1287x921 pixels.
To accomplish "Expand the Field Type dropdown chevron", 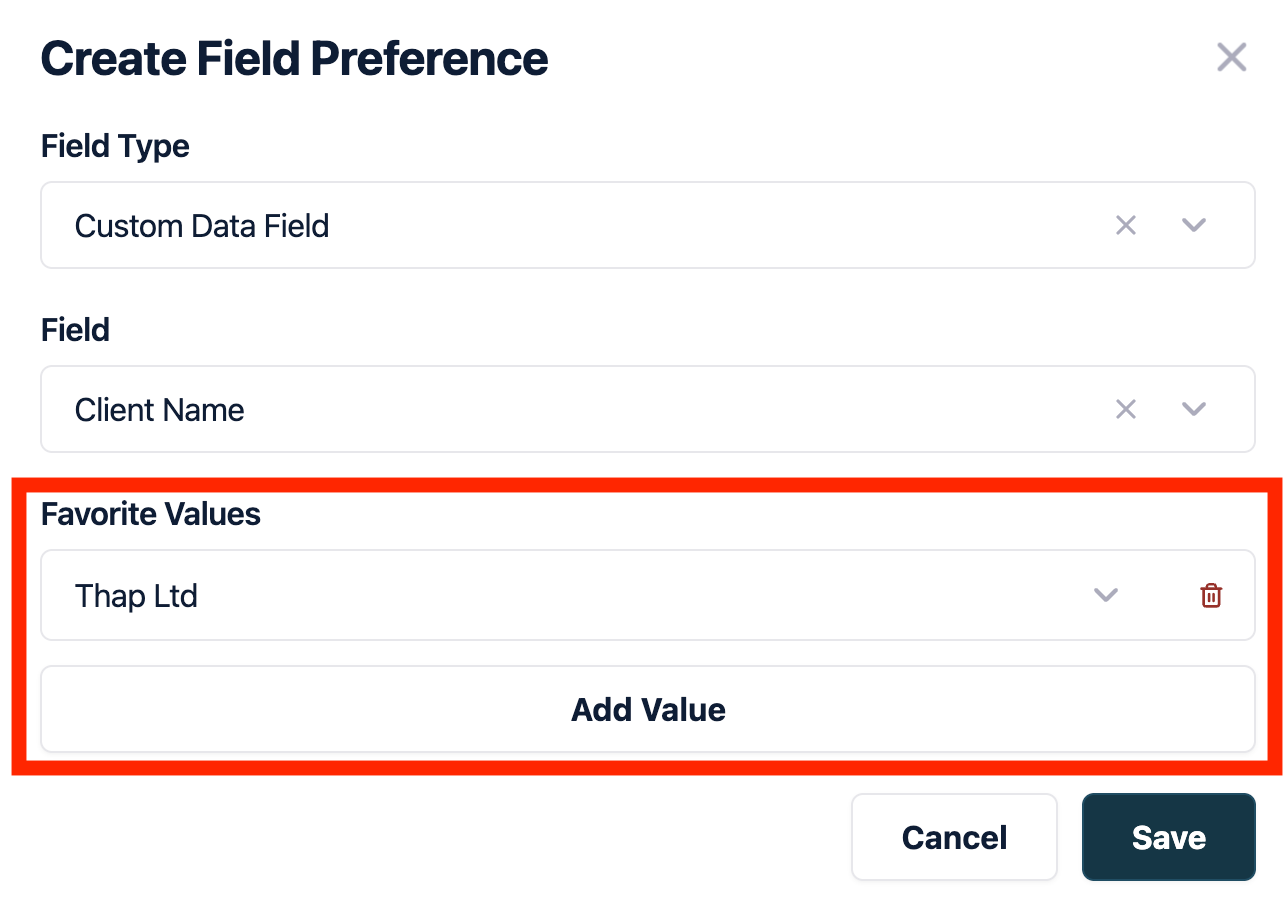I will (1193, 226).
